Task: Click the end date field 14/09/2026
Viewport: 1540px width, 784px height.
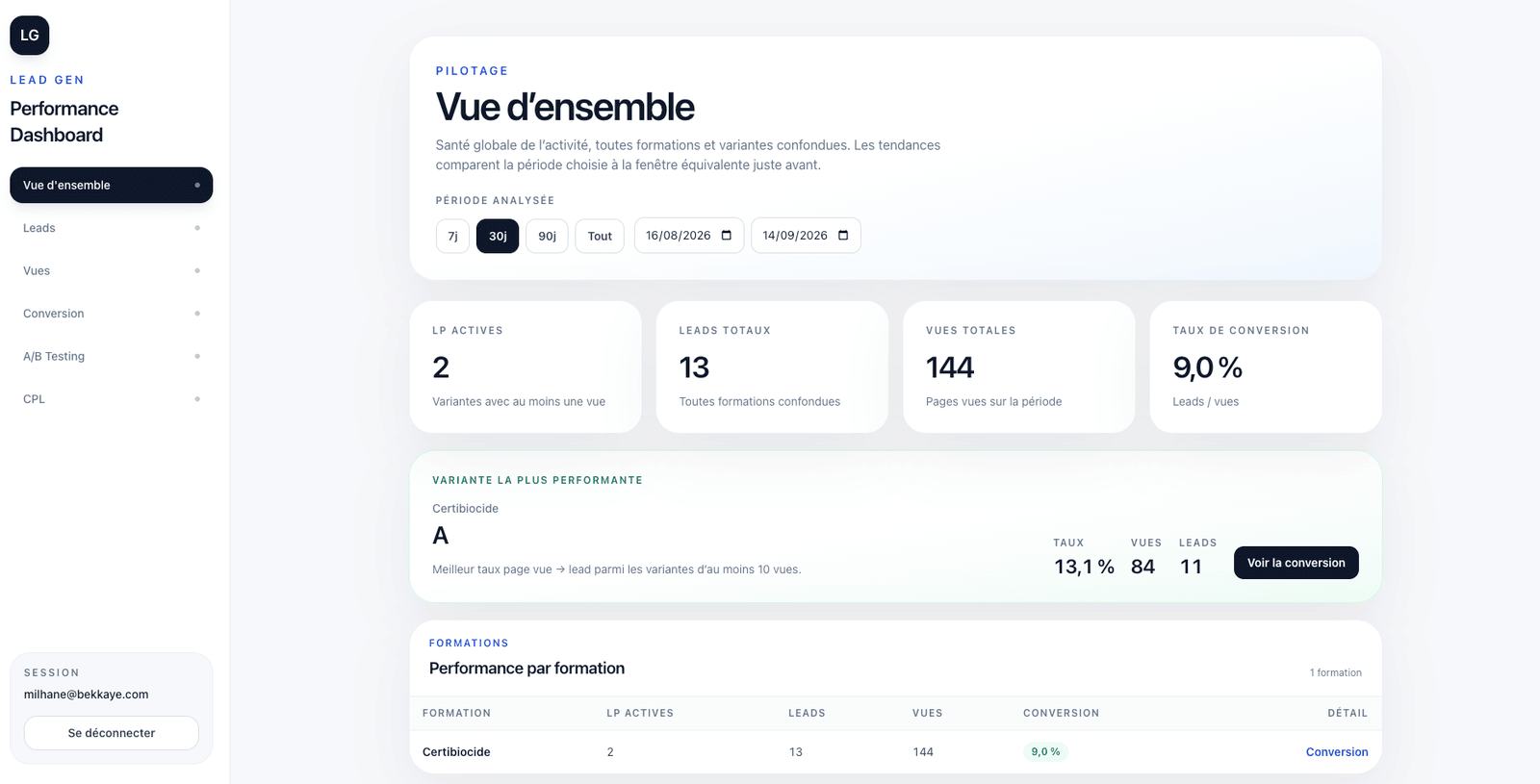Action: click(806, 236)
